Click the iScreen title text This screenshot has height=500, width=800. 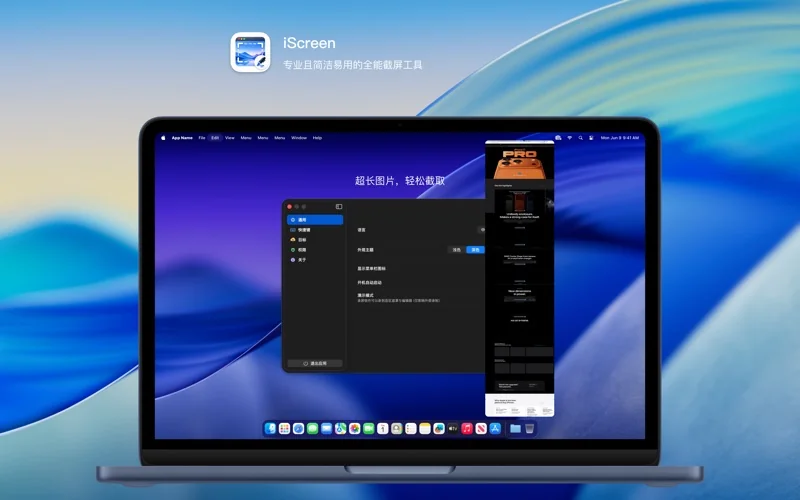[309, 43]
